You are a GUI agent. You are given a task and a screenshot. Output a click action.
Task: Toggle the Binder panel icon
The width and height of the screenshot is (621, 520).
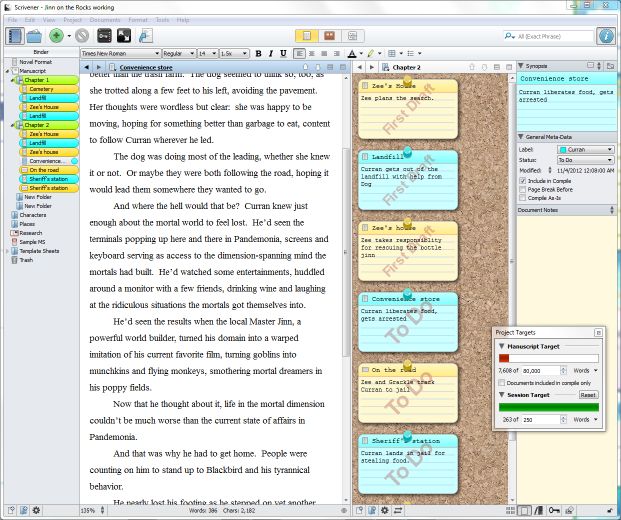coord(15,36)
